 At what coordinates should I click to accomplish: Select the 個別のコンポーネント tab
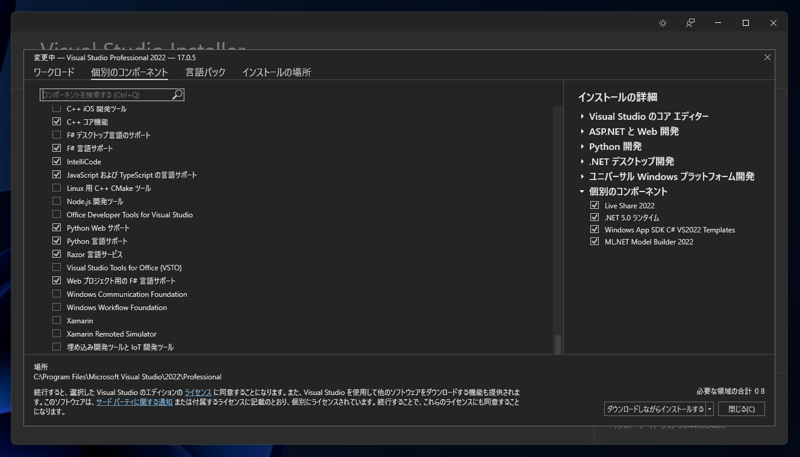coord(129,72)
